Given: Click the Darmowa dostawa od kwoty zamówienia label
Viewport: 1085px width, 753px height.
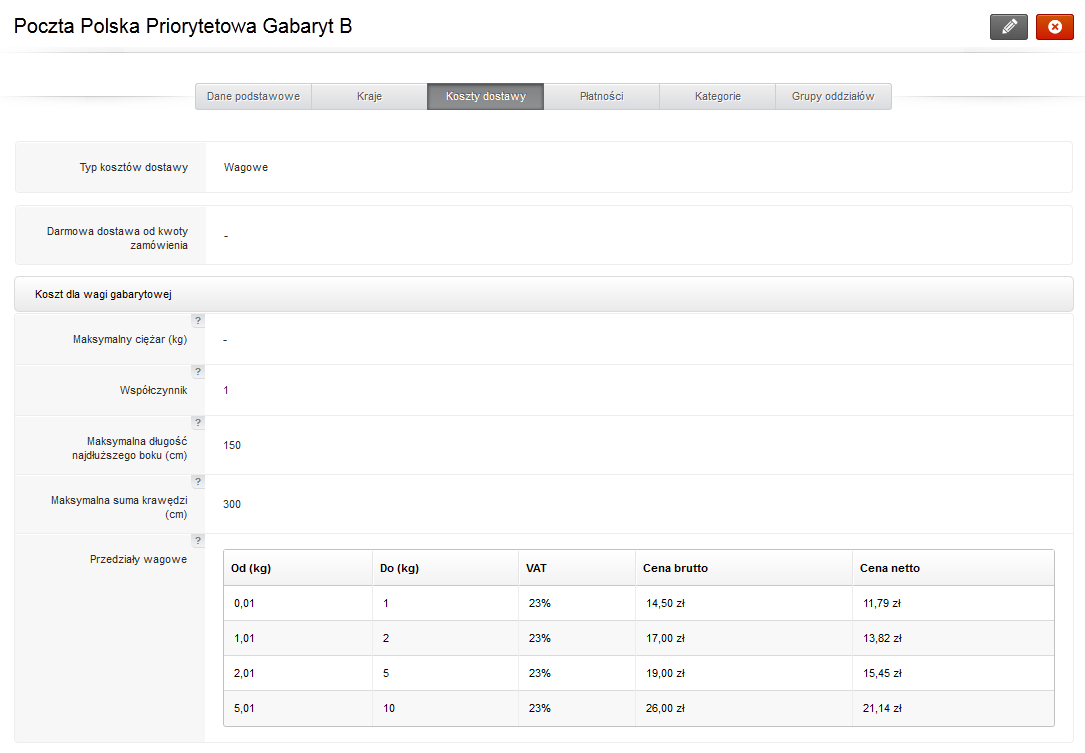Looking at the screenshot, I should 118,238.
